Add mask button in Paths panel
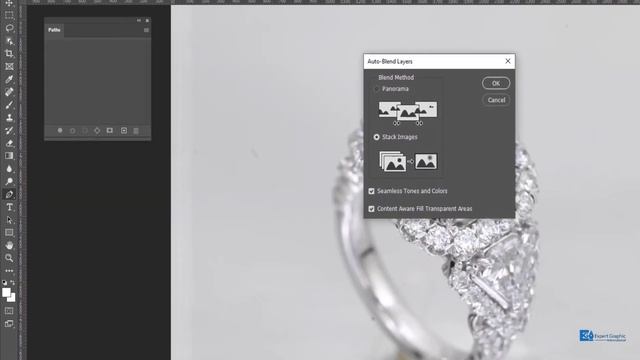This screenshot has width=640, height=360. tap(110, 131)
